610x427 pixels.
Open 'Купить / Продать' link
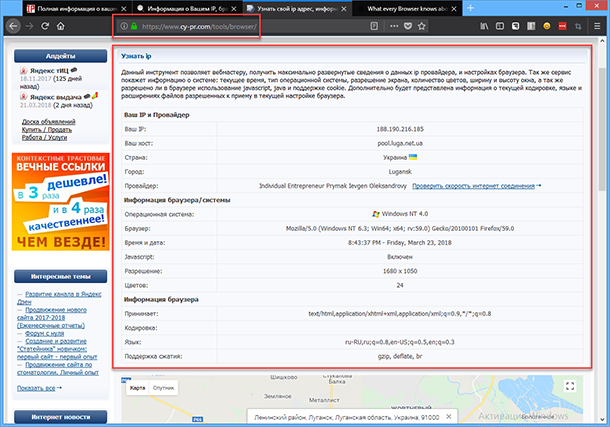(x=47, y=130)
